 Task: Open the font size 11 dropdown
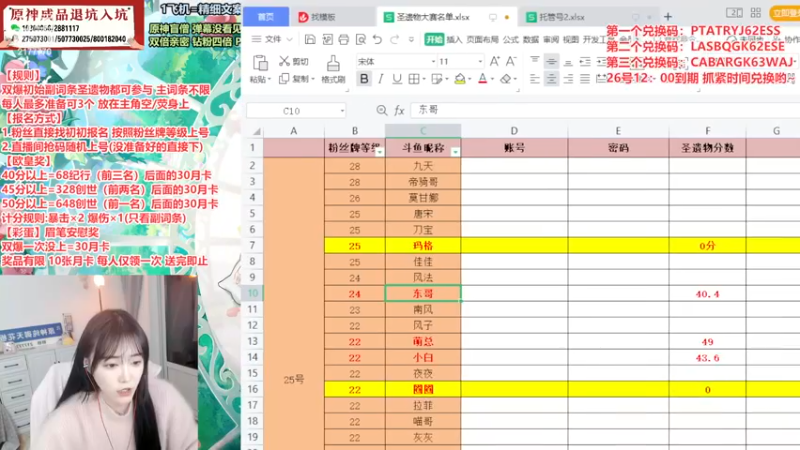(x=480, y=62)
